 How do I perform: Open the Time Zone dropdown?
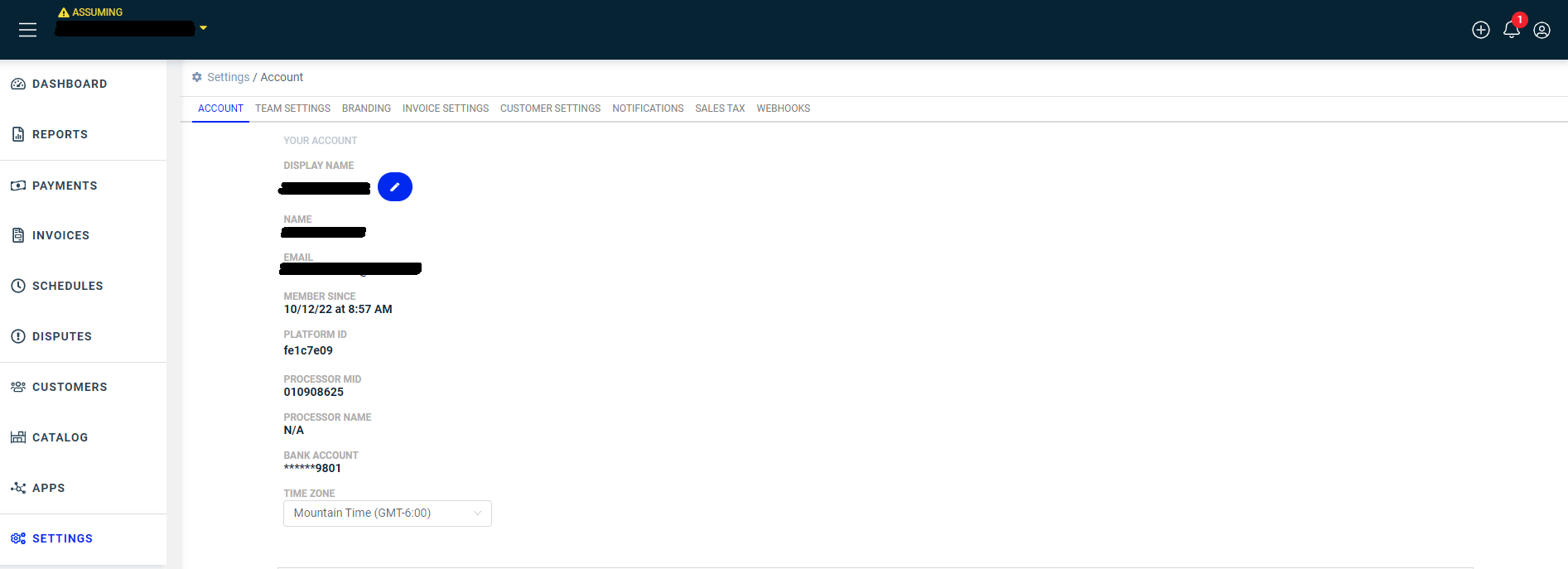point(388,514)
